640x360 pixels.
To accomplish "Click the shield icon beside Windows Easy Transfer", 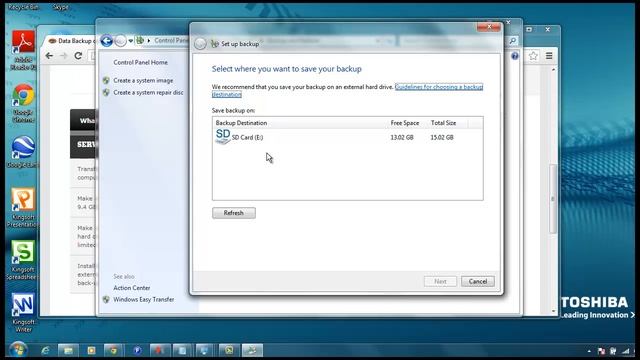I will coord(106,299).
